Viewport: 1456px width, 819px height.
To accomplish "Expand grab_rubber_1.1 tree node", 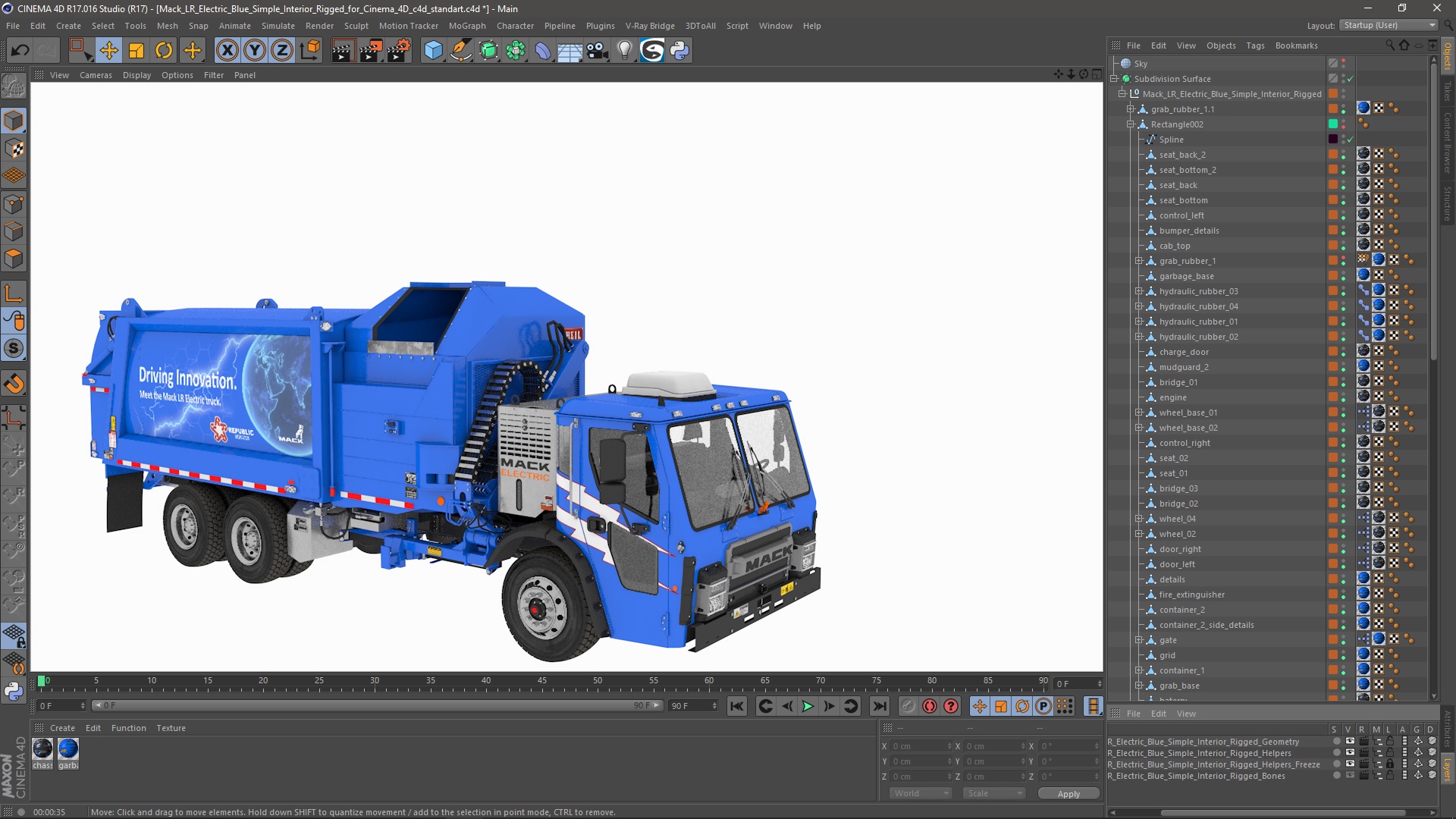I will [x=1131, y=109].
